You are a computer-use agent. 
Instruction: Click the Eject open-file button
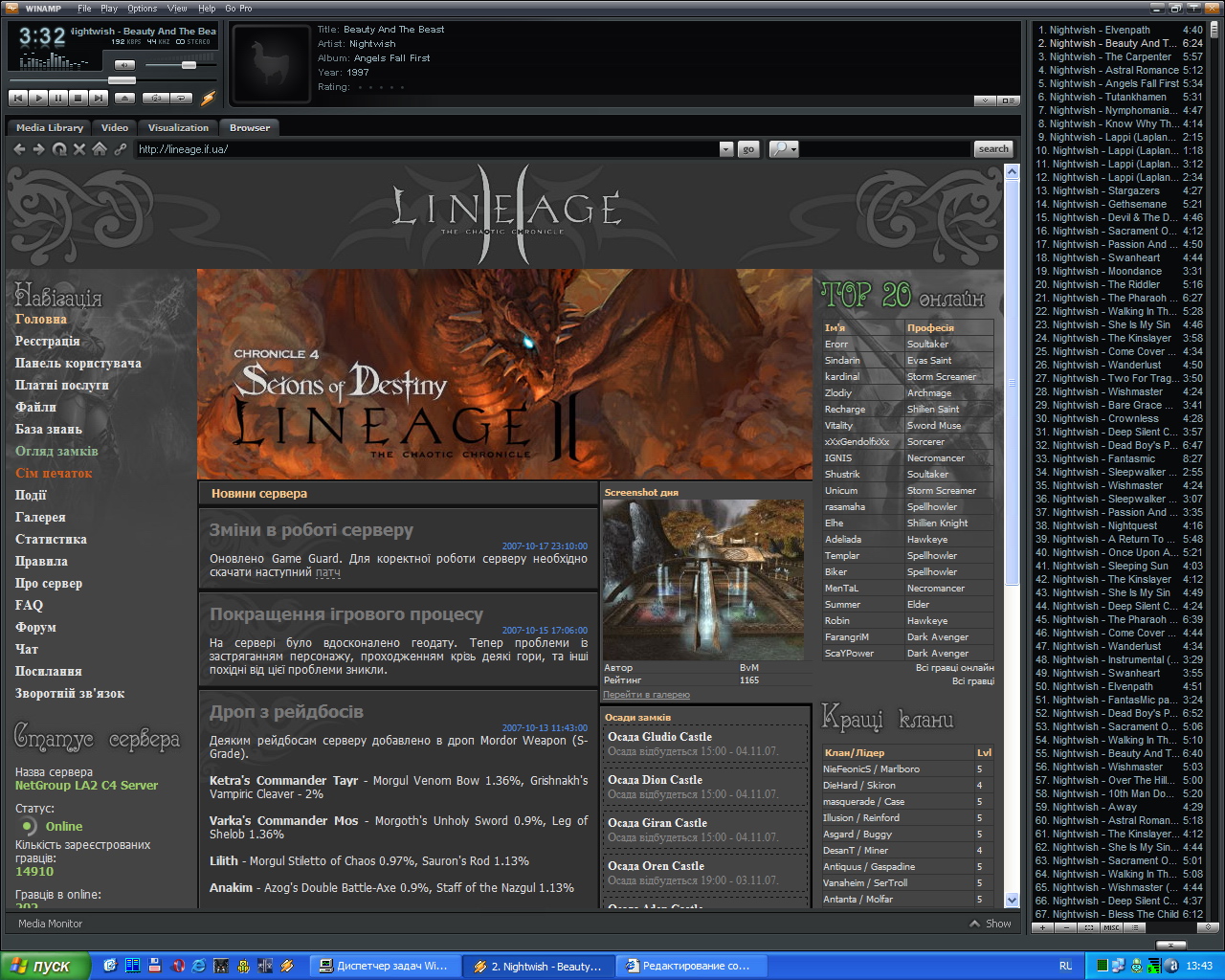click(124, 98)
